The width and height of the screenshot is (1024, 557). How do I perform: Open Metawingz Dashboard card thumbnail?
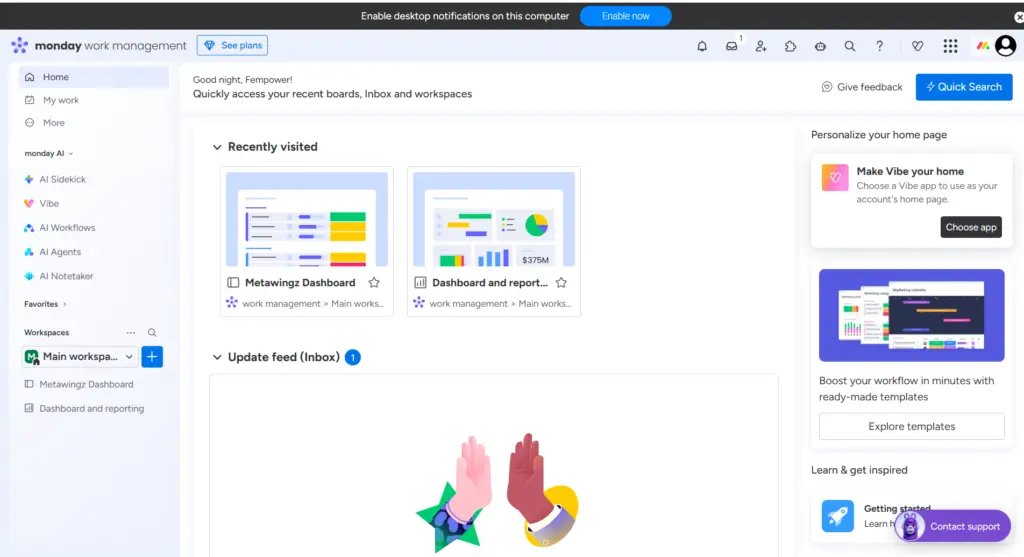coord(307,219)
